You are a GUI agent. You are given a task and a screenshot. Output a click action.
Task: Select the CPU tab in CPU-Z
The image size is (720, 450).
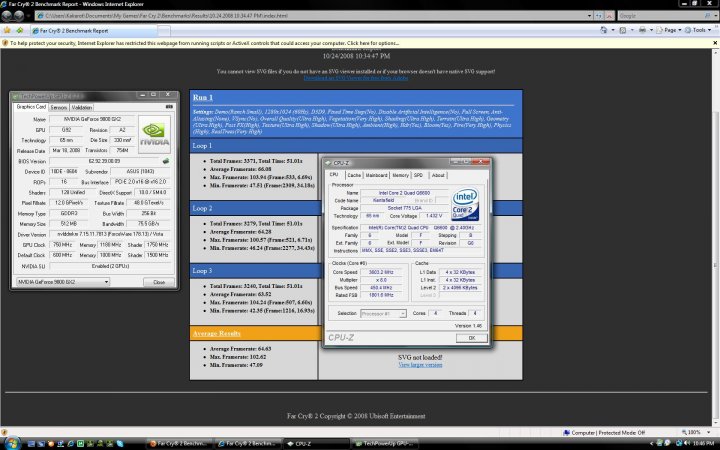pos(334,174)
